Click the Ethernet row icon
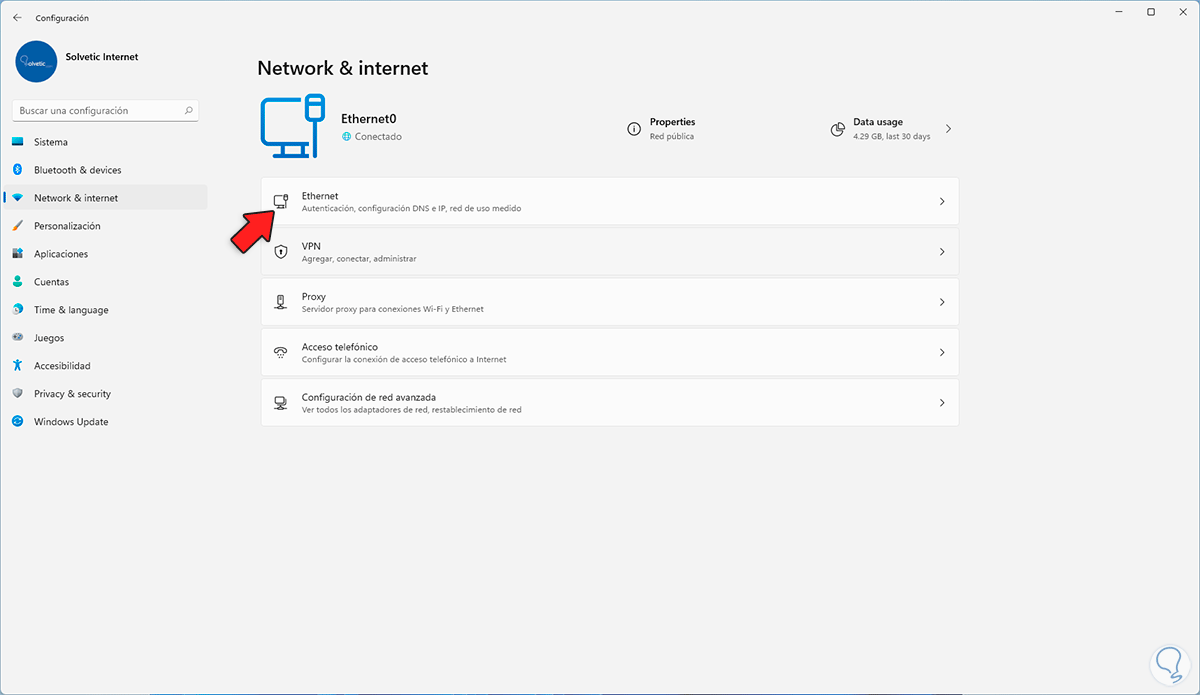 coord(281,202)
